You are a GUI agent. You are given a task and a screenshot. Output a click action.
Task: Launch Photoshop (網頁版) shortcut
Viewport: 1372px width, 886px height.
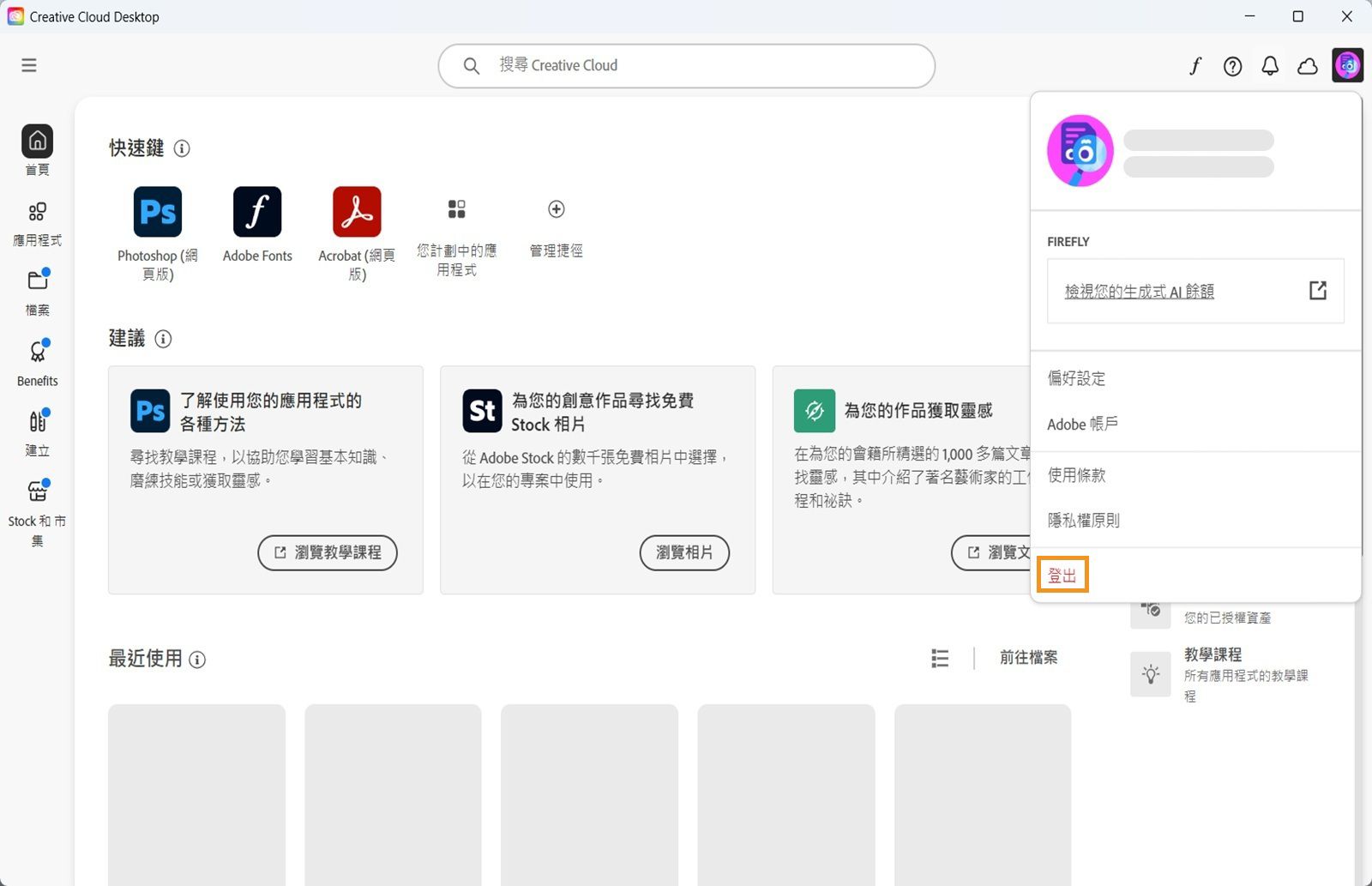click(158, 233)
